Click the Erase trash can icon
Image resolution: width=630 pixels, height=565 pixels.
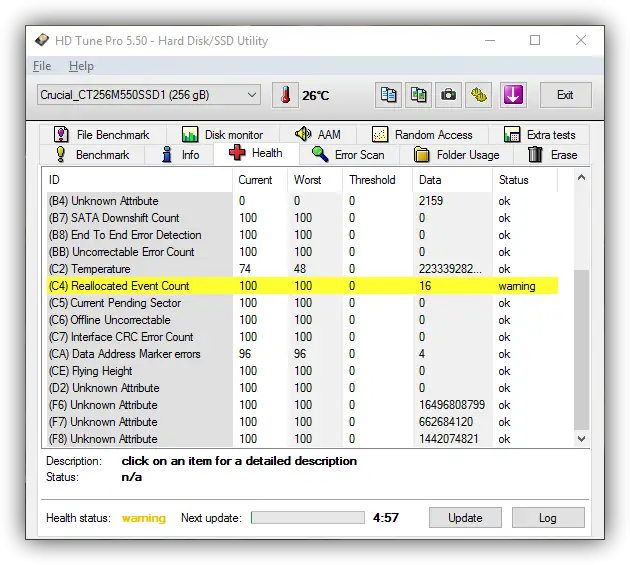(x=535, y=154)
